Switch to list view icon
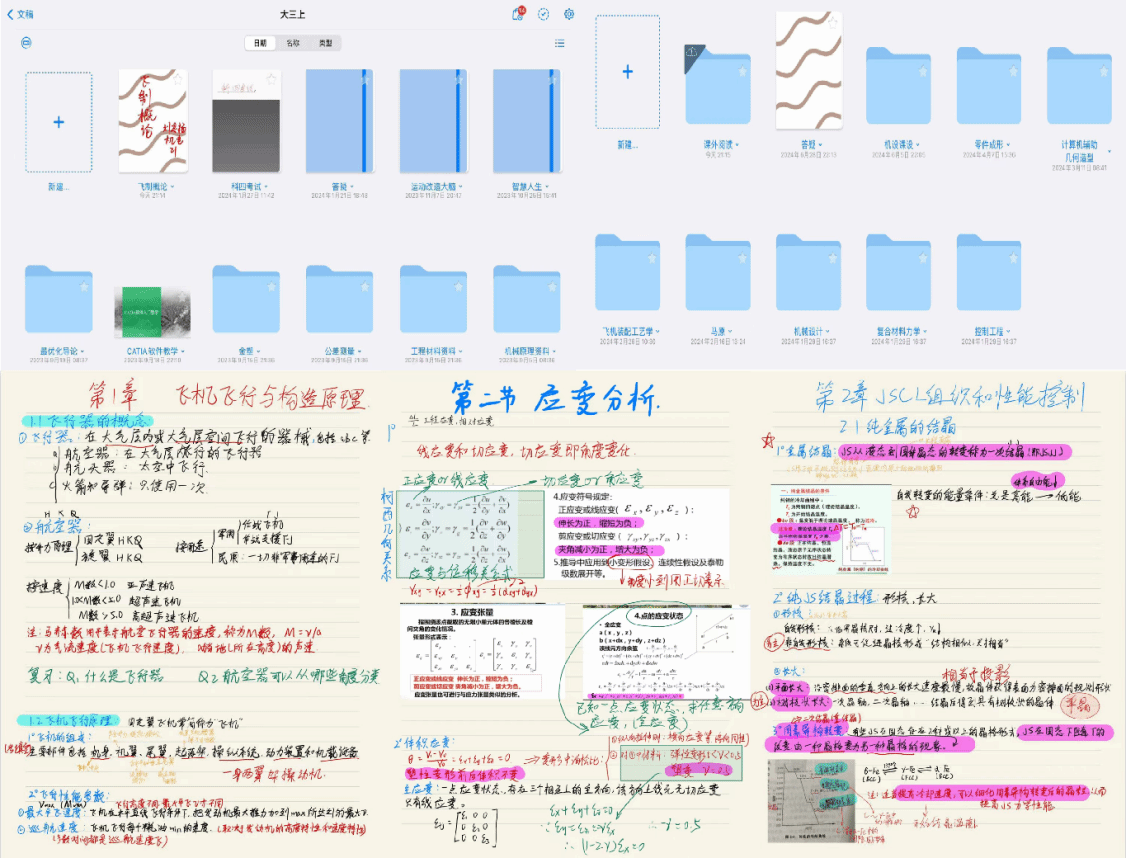This screenshot has height=858, width=1126. (560, 43)
